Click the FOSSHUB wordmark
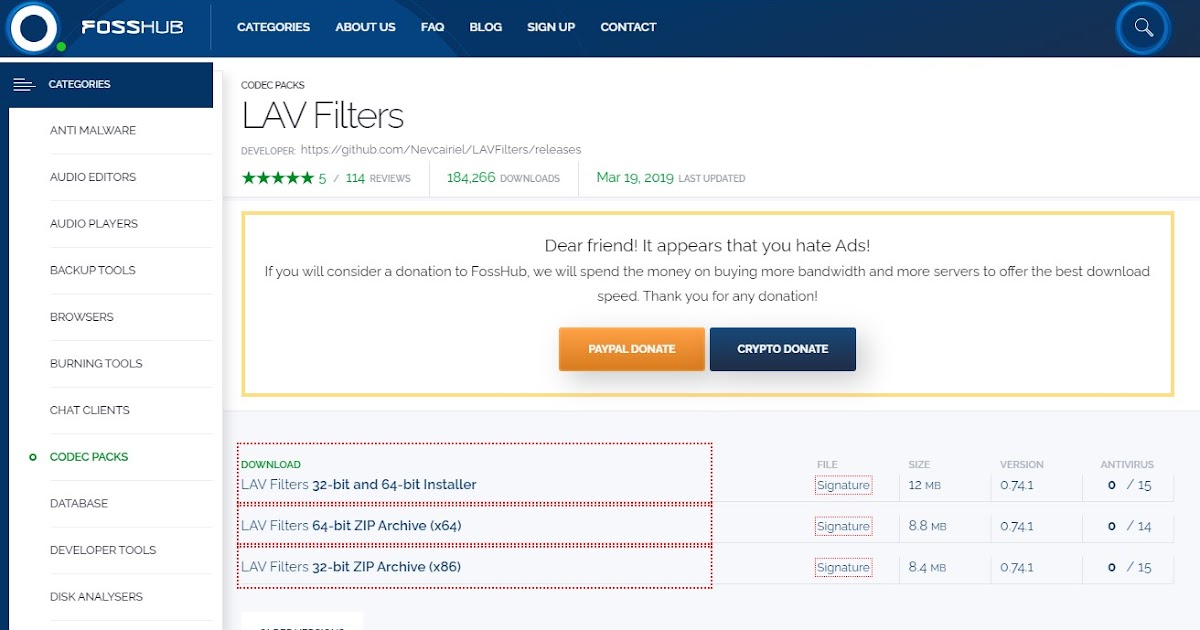Screen dimensions: 1200x630 tap(132, 27)
